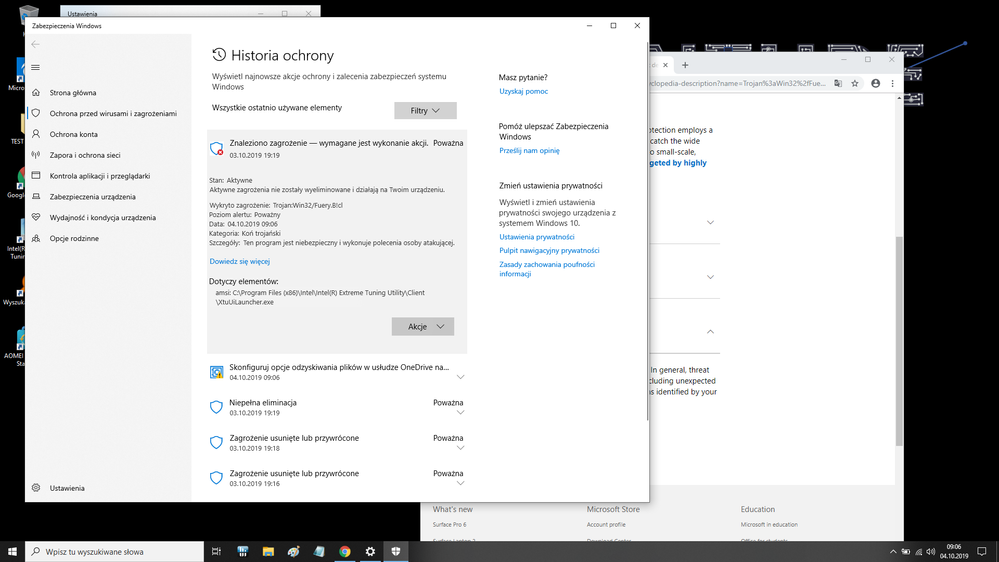Open the Akcje dropdown button
The height and width of the screenshot is (562, 999).
(423, 326)
